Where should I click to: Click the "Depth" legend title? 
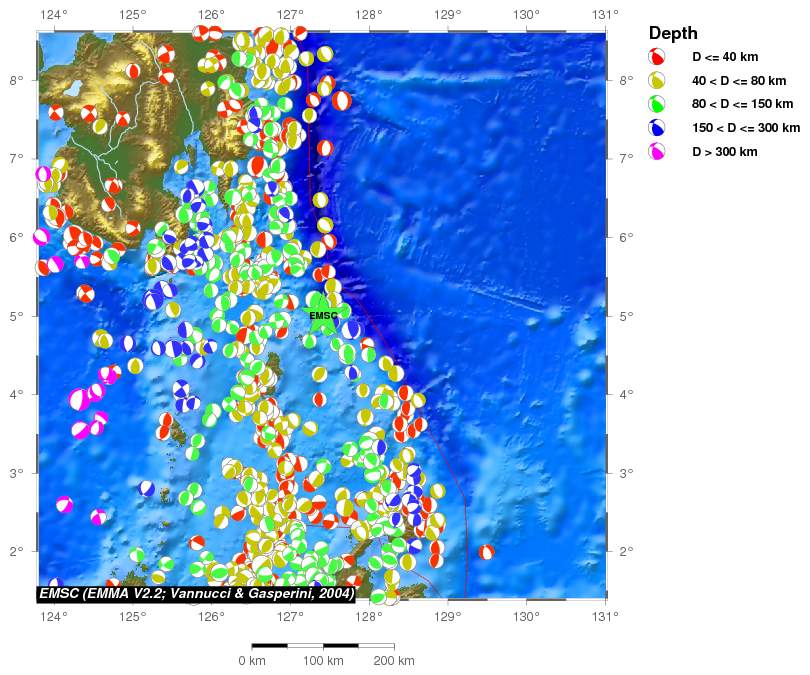(x=673, y=33)
